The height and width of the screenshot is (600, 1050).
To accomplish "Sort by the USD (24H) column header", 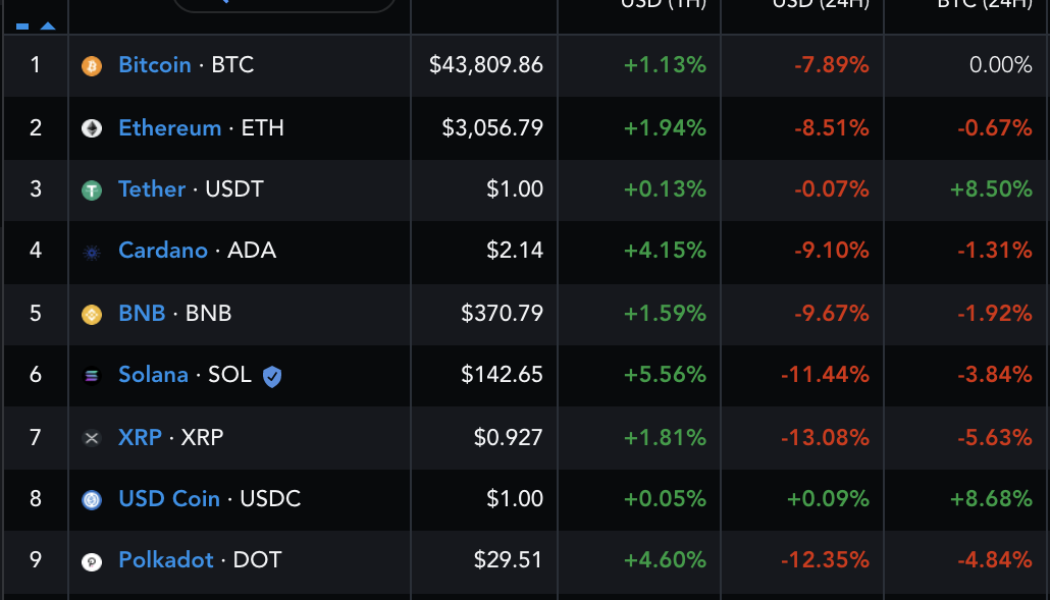I will [x=820, y=6].
